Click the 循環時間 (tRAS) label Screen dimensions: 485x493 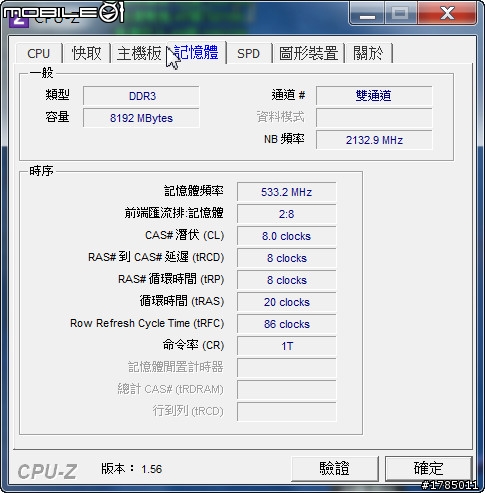pyautogui.click(x=182, y=301)
